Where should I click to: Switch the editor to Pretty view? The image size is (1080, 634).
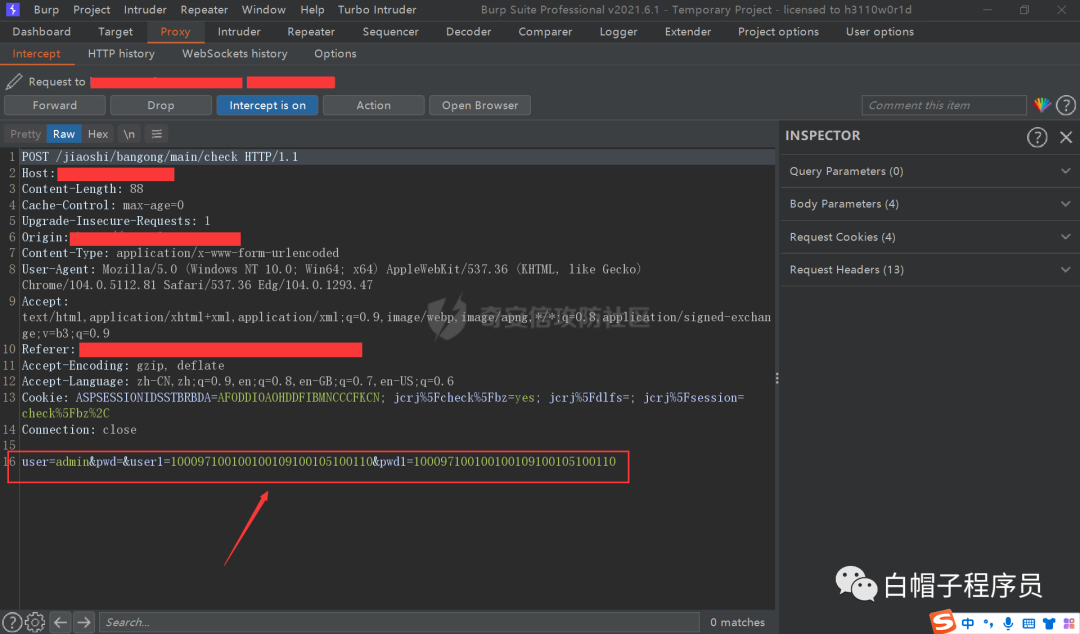(25, 134)
